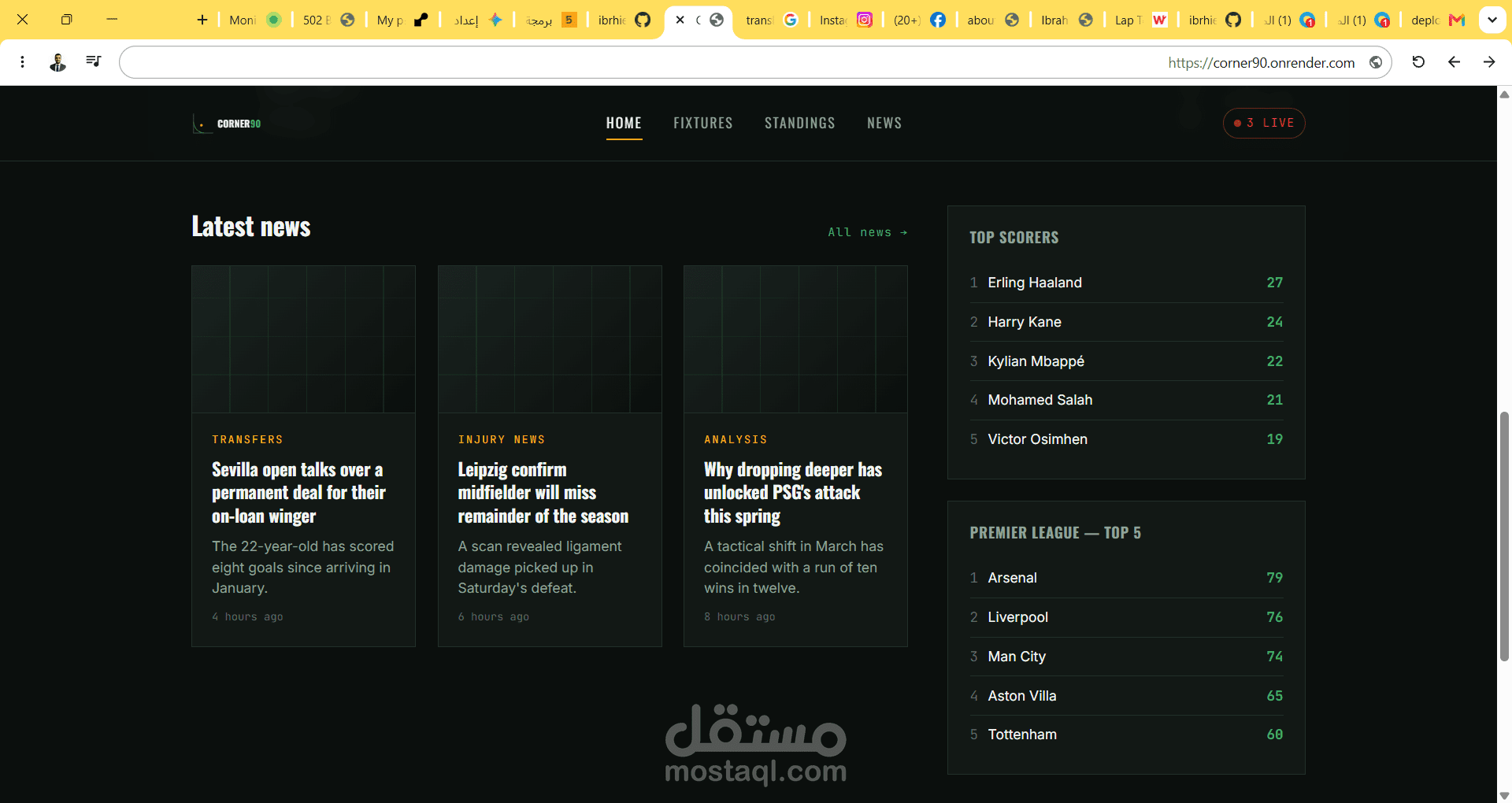Click the corner90.onrender.com address bar

click(x=754, y=62)
